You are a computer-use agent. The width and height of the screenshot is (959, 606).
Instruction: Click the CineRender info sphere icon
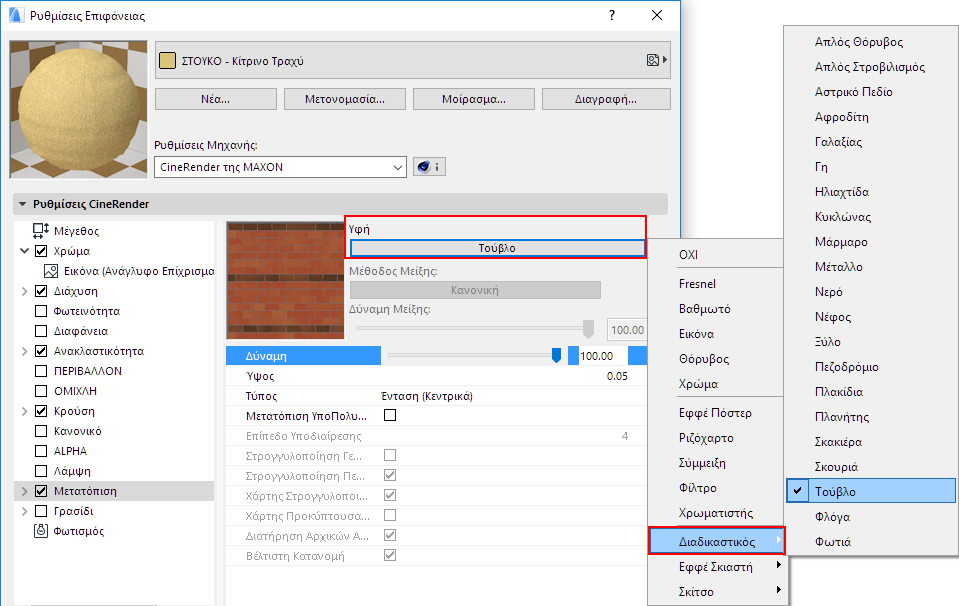point(429,166)
